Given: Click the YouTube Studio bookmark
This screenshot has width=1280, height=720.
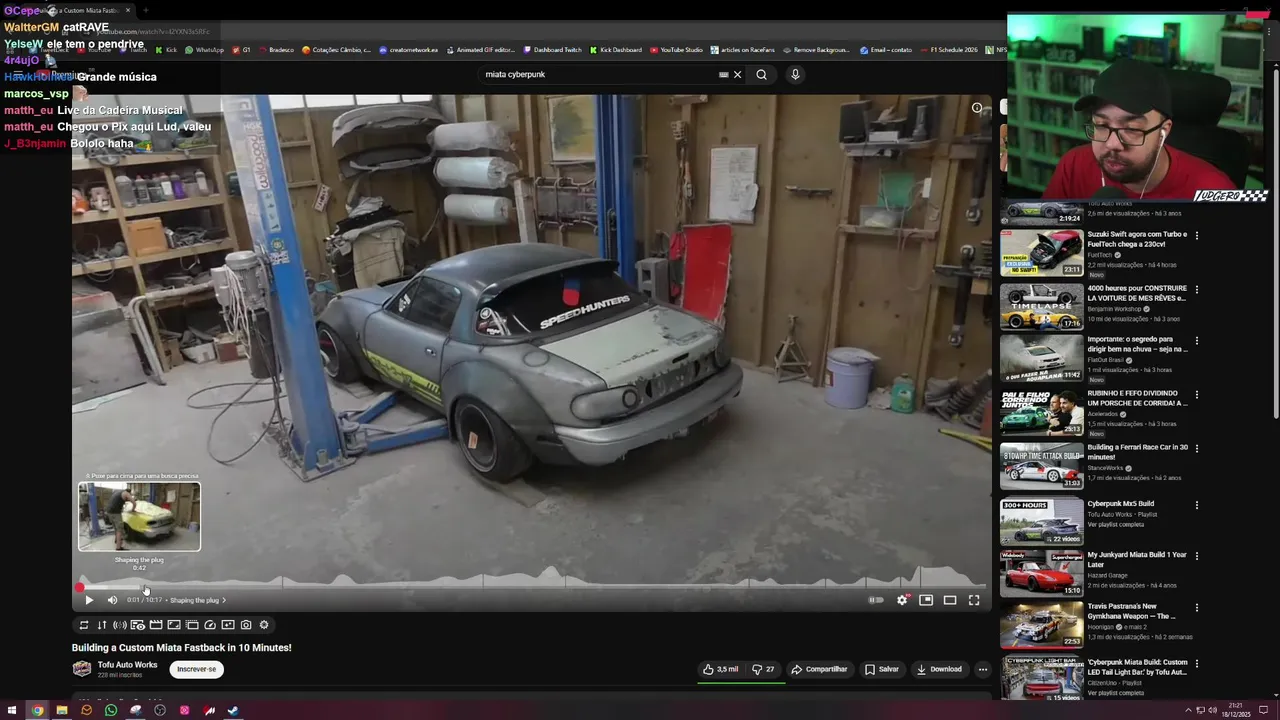Looking at the screenshot, I should point(677,49).
